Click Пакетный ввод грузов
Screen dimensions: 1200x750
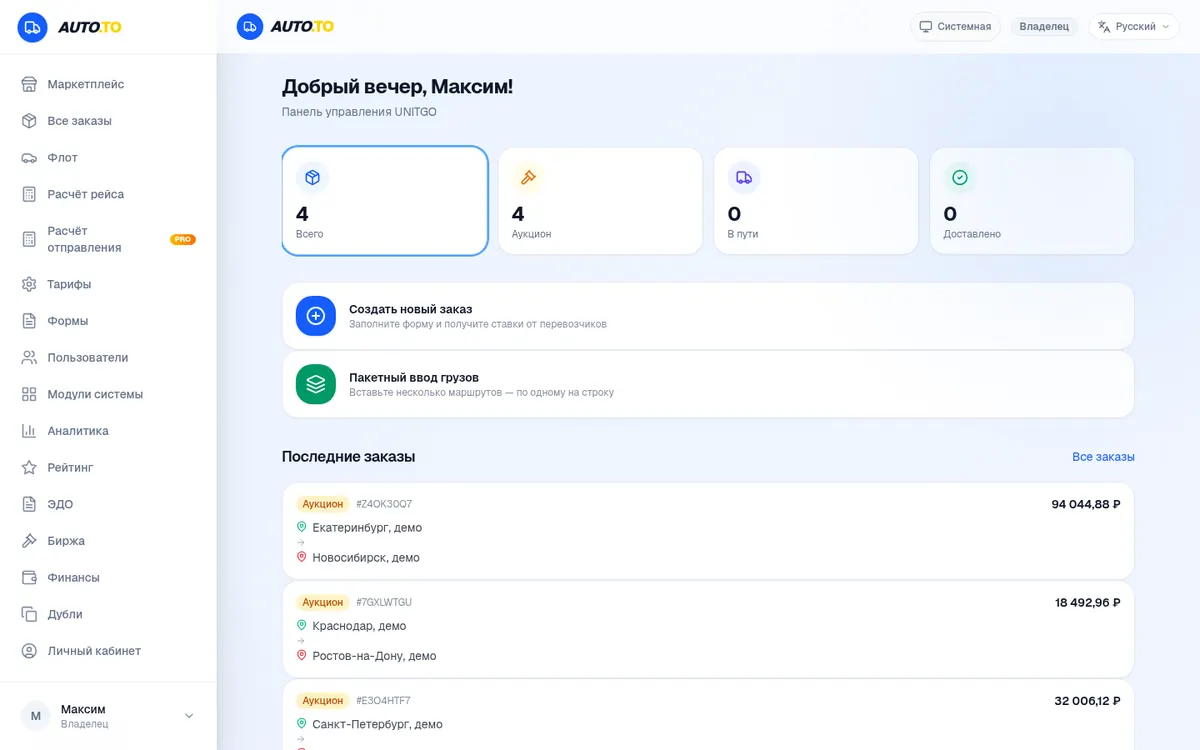[x=708, y=384]
